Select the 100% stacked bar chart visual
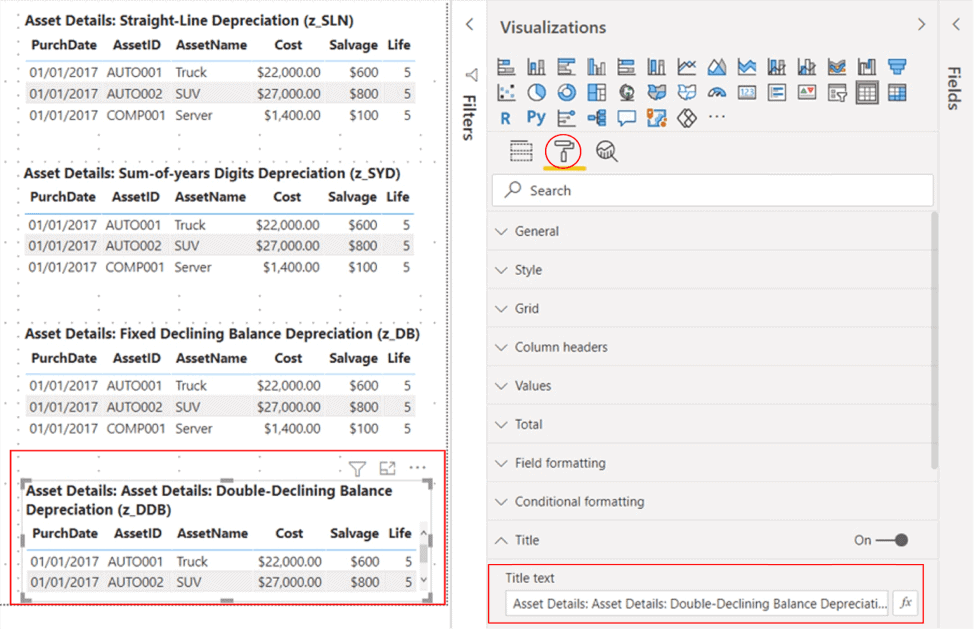Viewport: 974px width, 629px height. click(x=626, y=66)
